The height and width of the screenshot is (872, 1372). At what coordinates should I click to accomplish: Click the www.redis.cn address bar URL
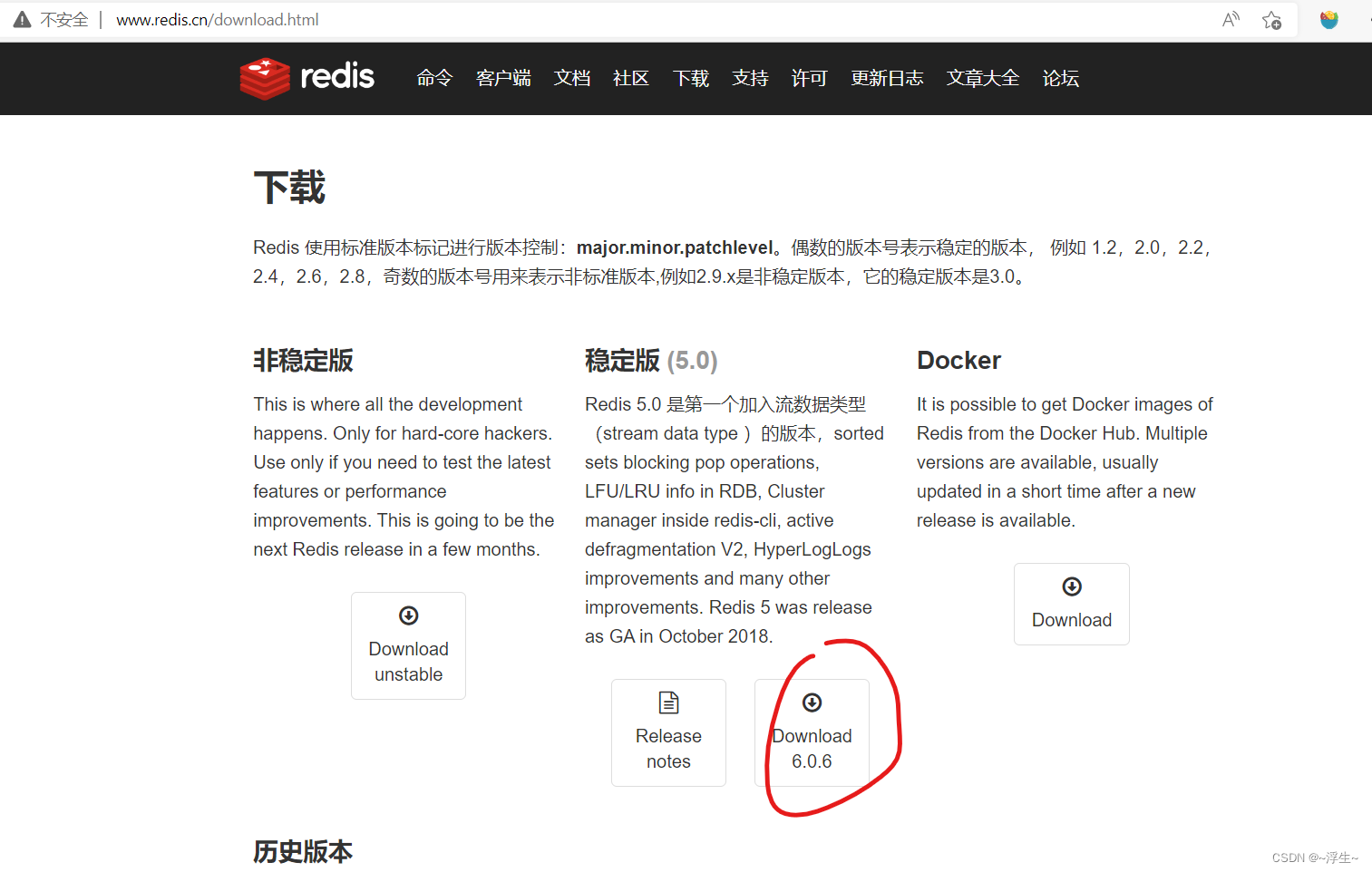point(218,19)
